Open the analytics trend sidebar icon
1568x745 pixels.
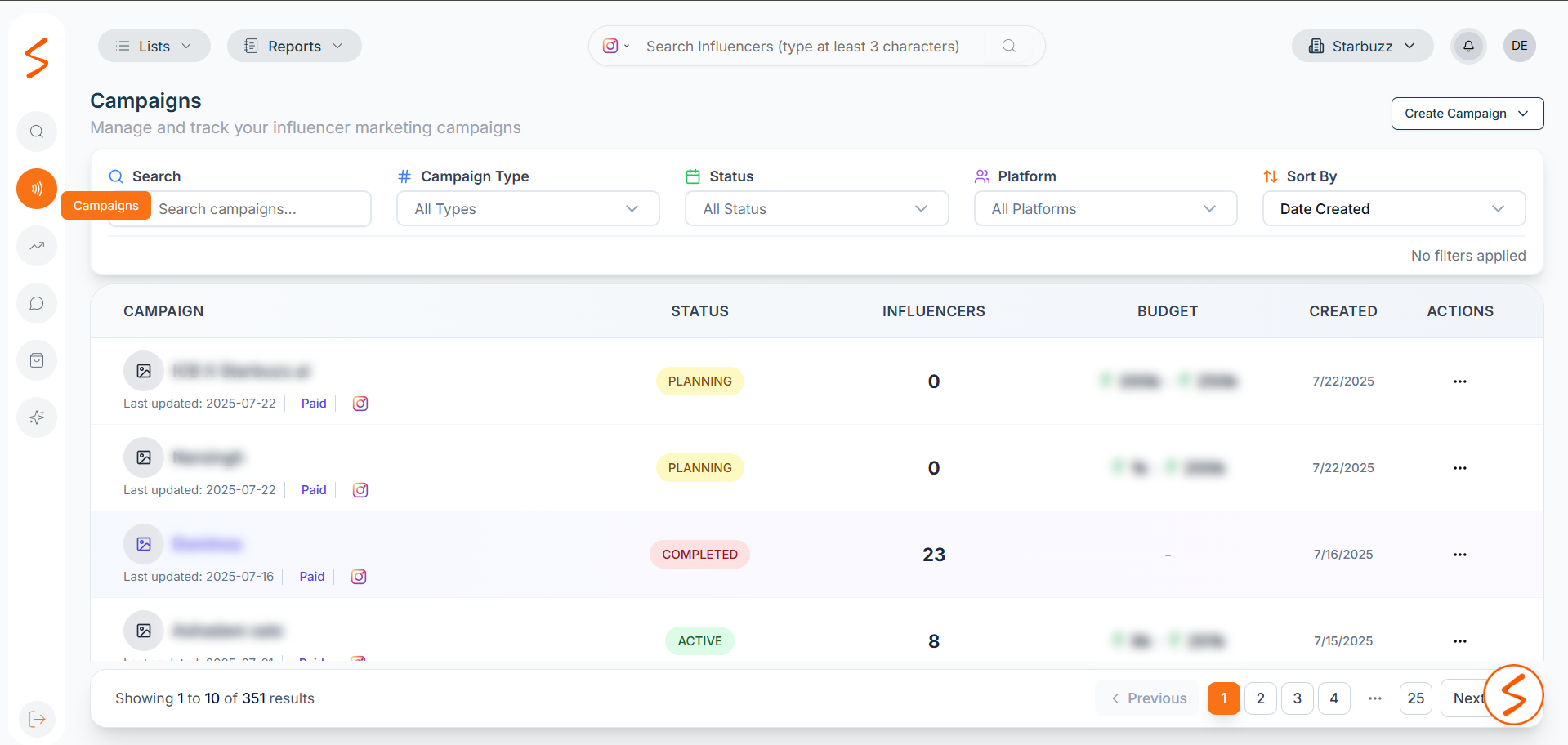tap(37, 246)
